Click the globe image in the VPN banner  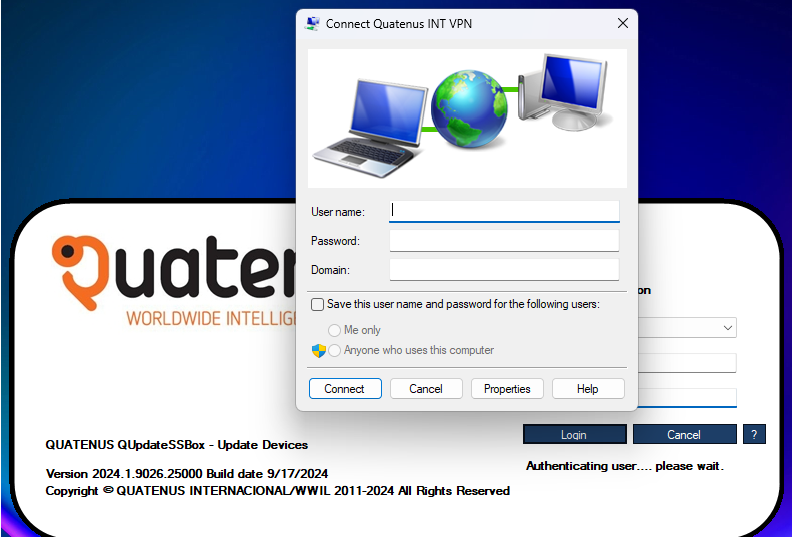pyautogui.click(x=470, y=108)
